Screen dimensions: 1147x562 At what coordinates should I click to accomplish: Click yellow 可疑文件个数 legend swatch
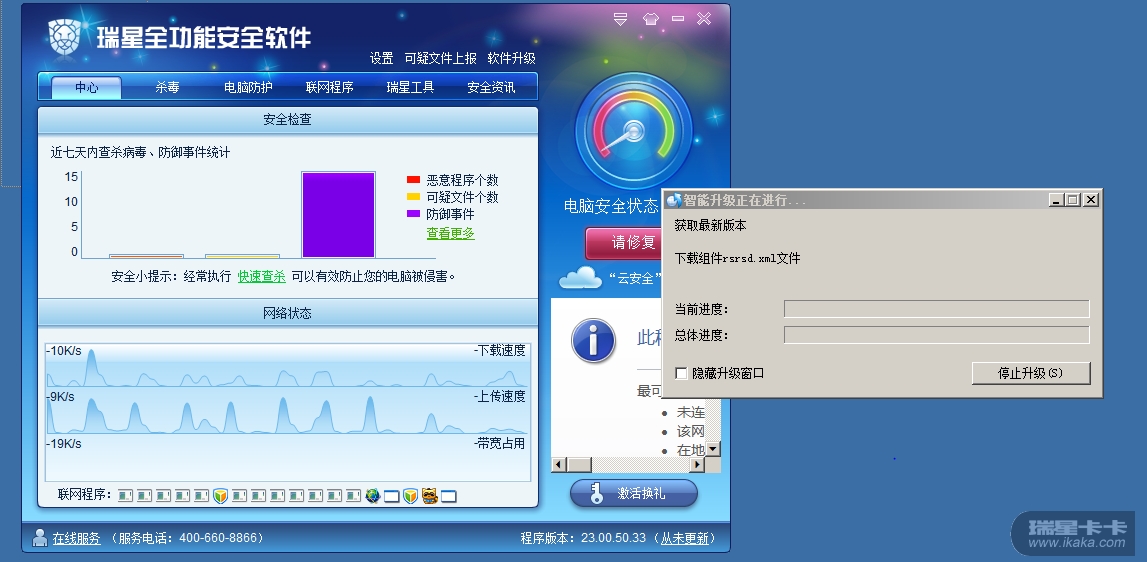pyautogui.click(x=413, y=197)
